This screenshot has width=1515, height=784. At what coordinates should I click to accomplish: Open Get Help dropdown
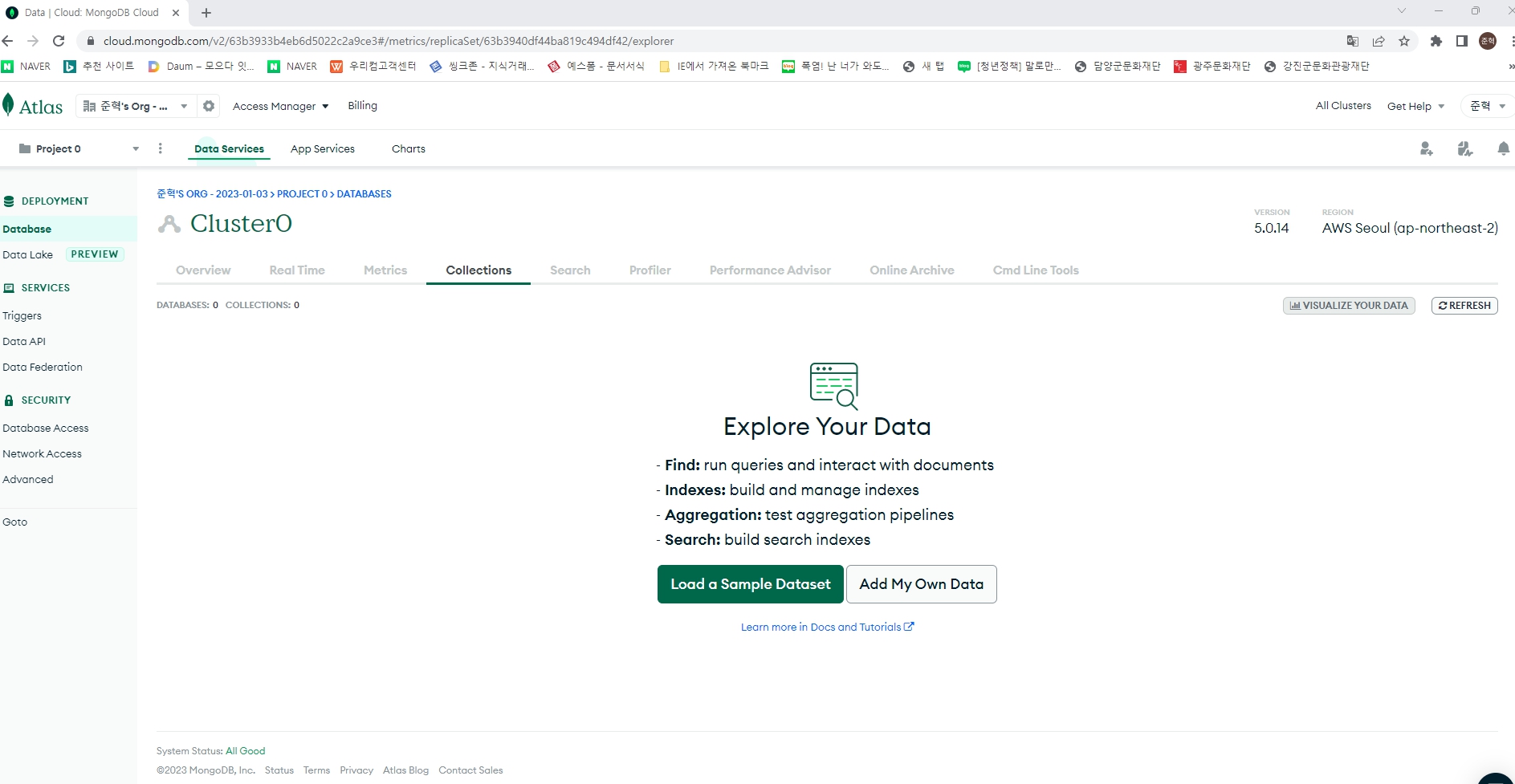point(1415,106)
